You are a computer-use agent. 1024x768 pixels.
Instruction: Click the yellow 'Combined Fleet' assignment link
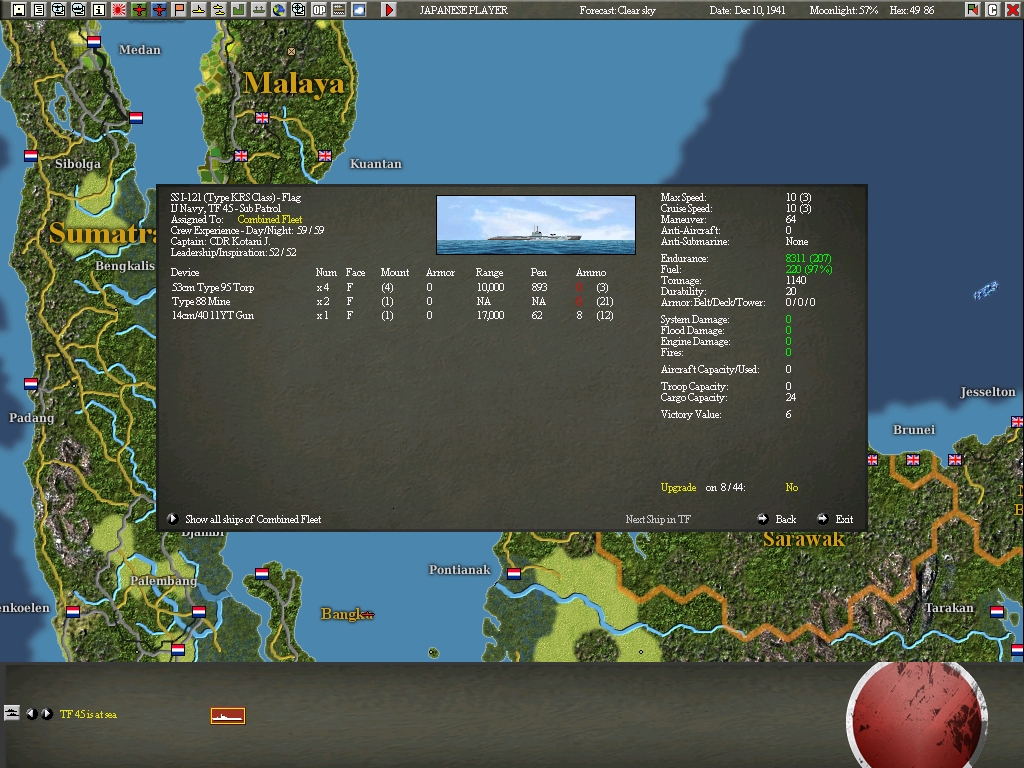pyautogui.click(x=270, y=219)
